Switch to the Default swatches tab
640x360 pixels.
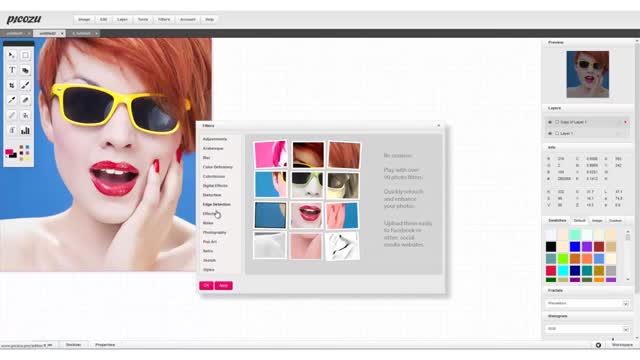pyautogui.click(x=579, y=221)
